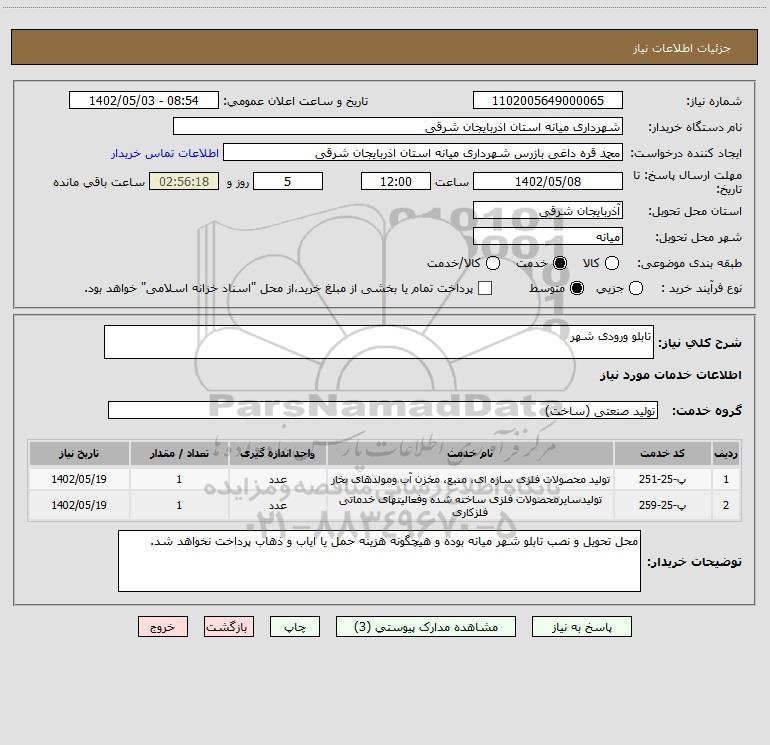Click the اطلاعات خدمات مورد نیاز heading
Image resolution: width=770 pixels, height=745 pixels.
(670, 375)
